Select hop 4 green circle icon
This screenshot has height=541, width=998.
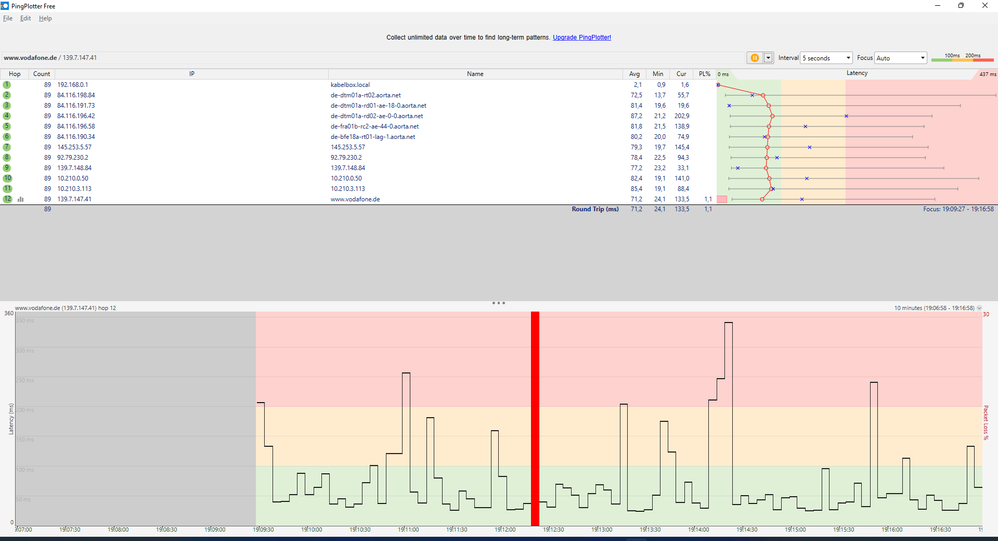[7, 116]
